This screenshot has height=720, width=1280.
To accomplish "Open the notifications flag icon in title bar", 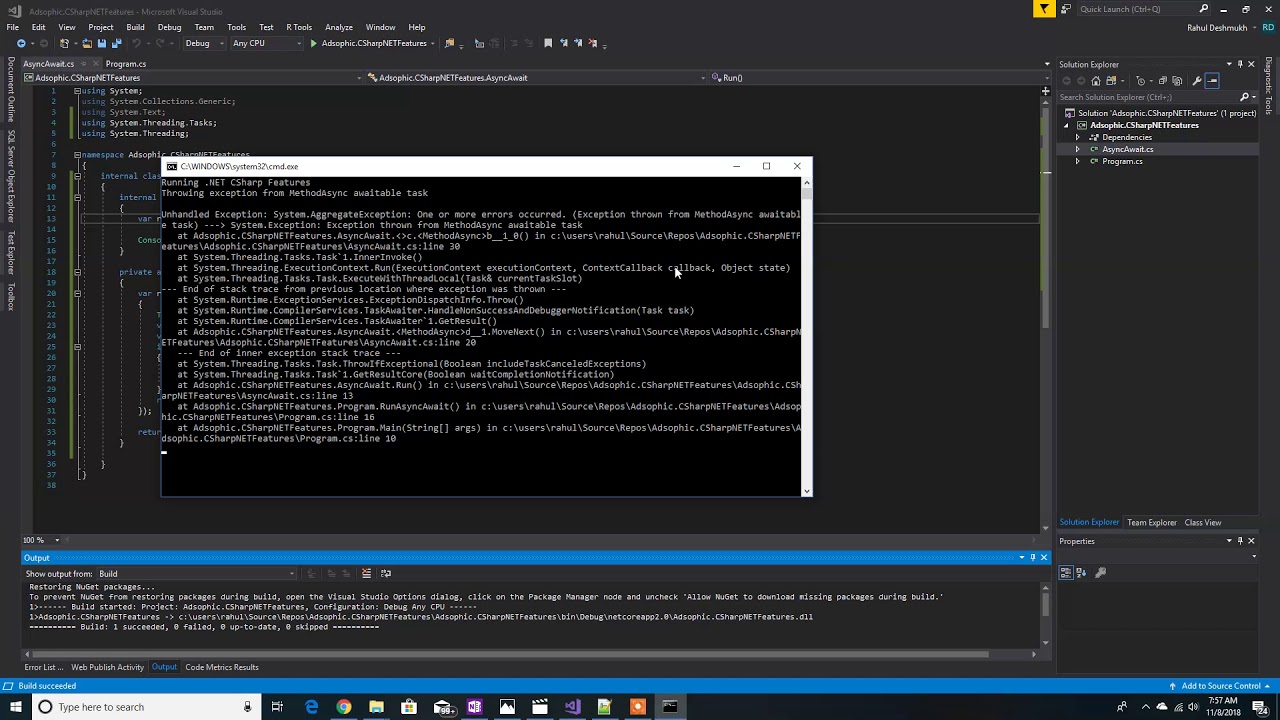I will [1044, 9].
